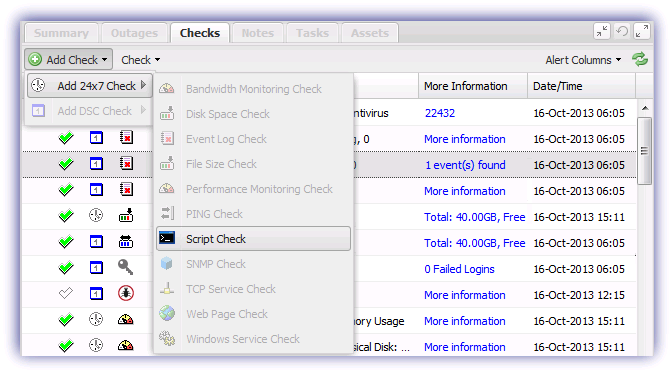
Task: Click the undo arrow icon beside tabs
Action: click(x=622, y=31)
